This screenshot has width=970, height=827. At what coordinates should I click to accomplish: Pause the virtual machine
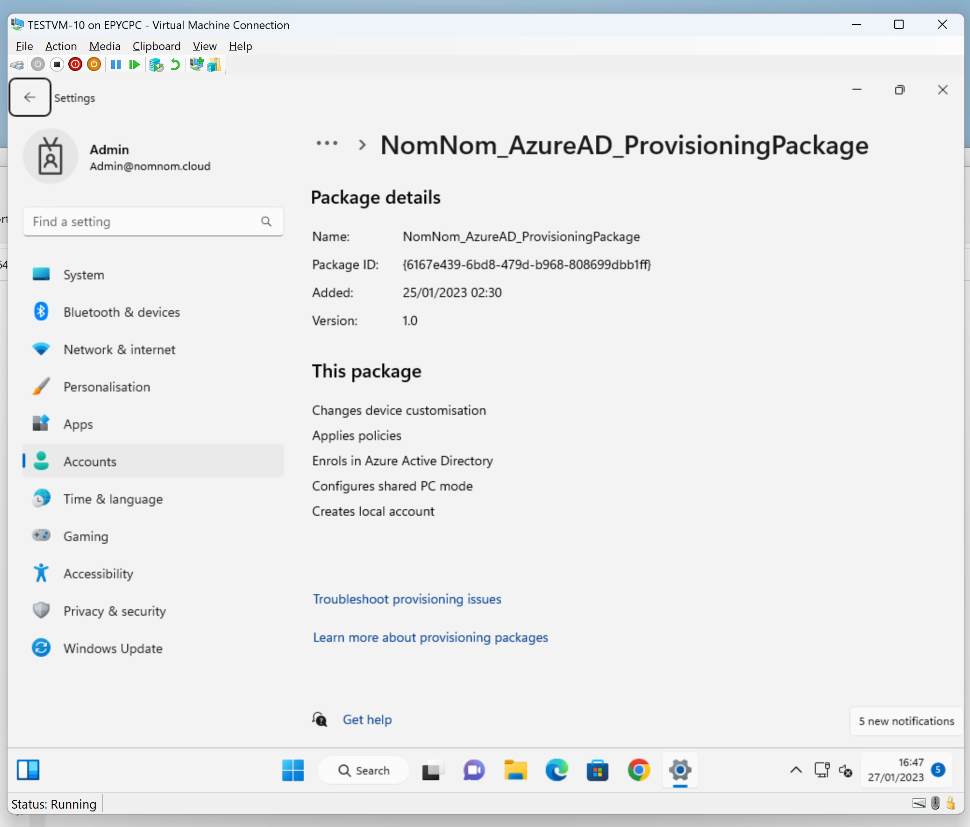pos(116,64)
